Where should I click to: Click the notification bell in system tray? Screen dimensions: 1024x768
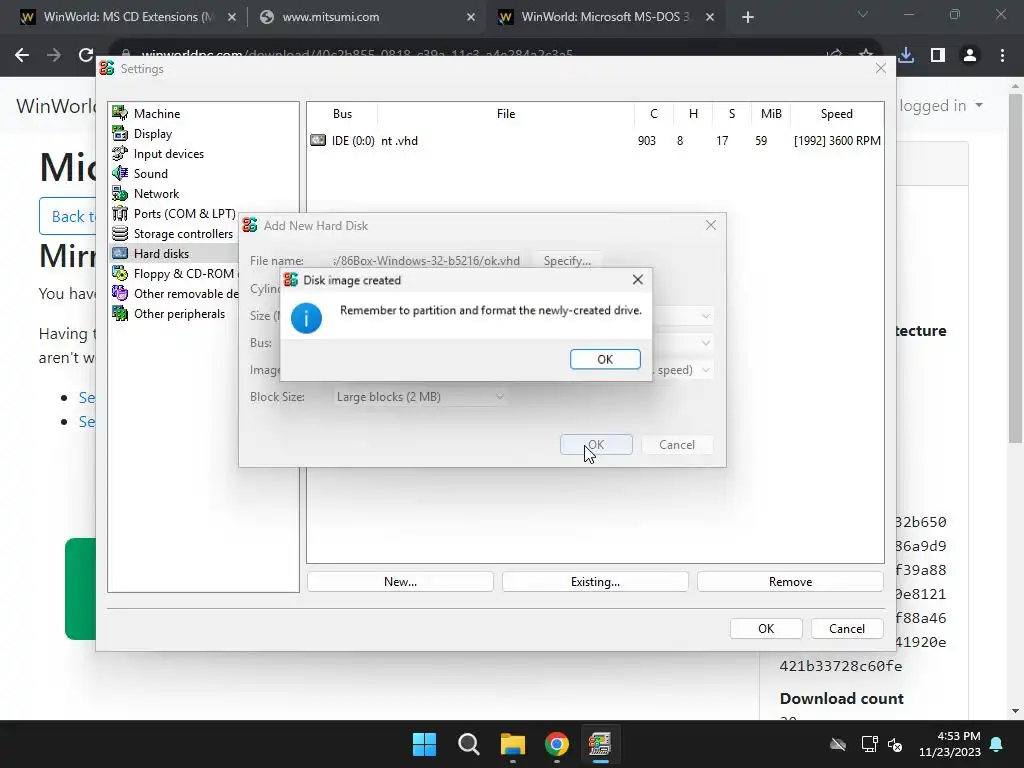point(997,744)
